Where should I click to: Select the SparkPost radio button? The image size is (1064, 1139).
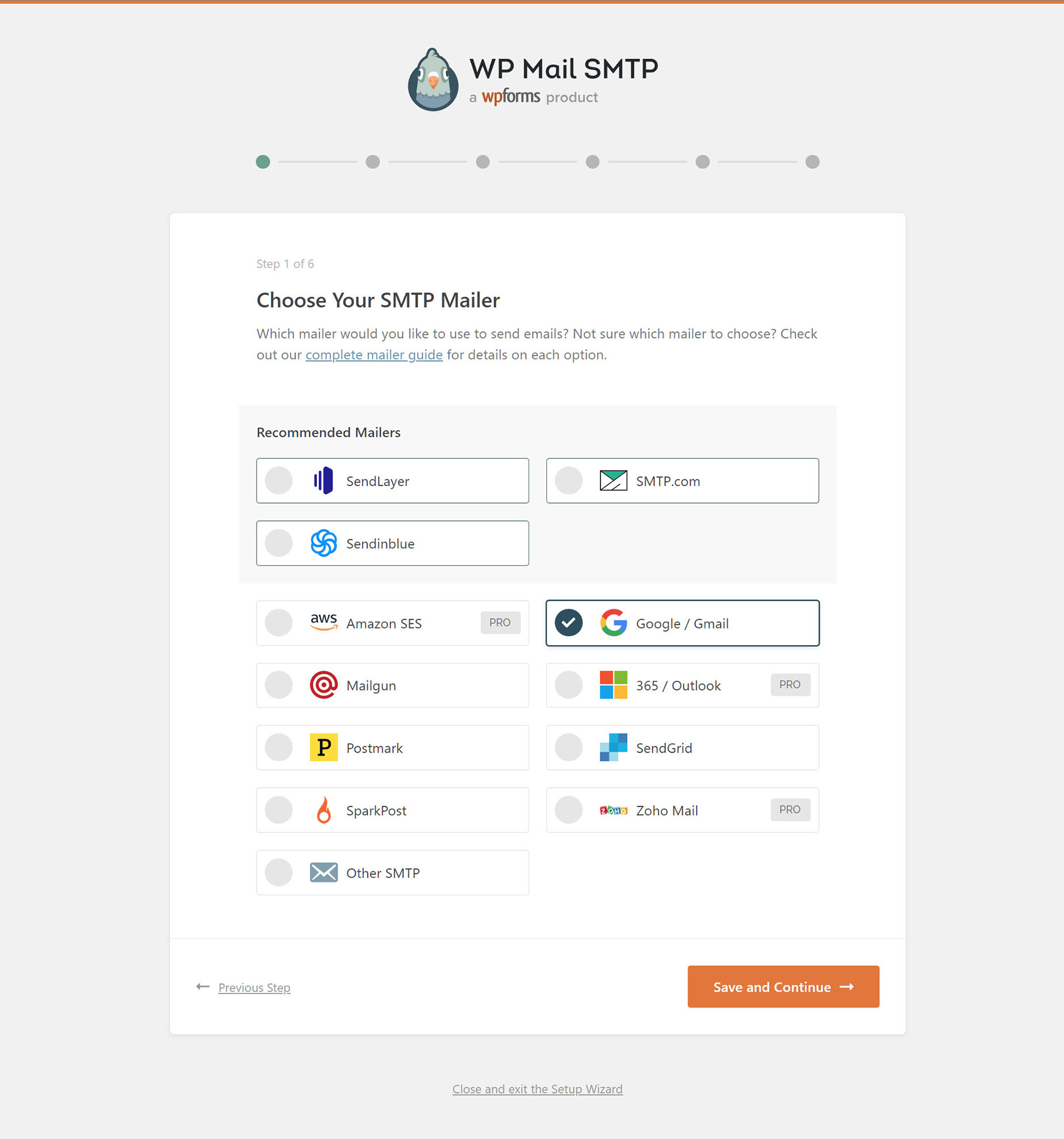pos(279,810)
